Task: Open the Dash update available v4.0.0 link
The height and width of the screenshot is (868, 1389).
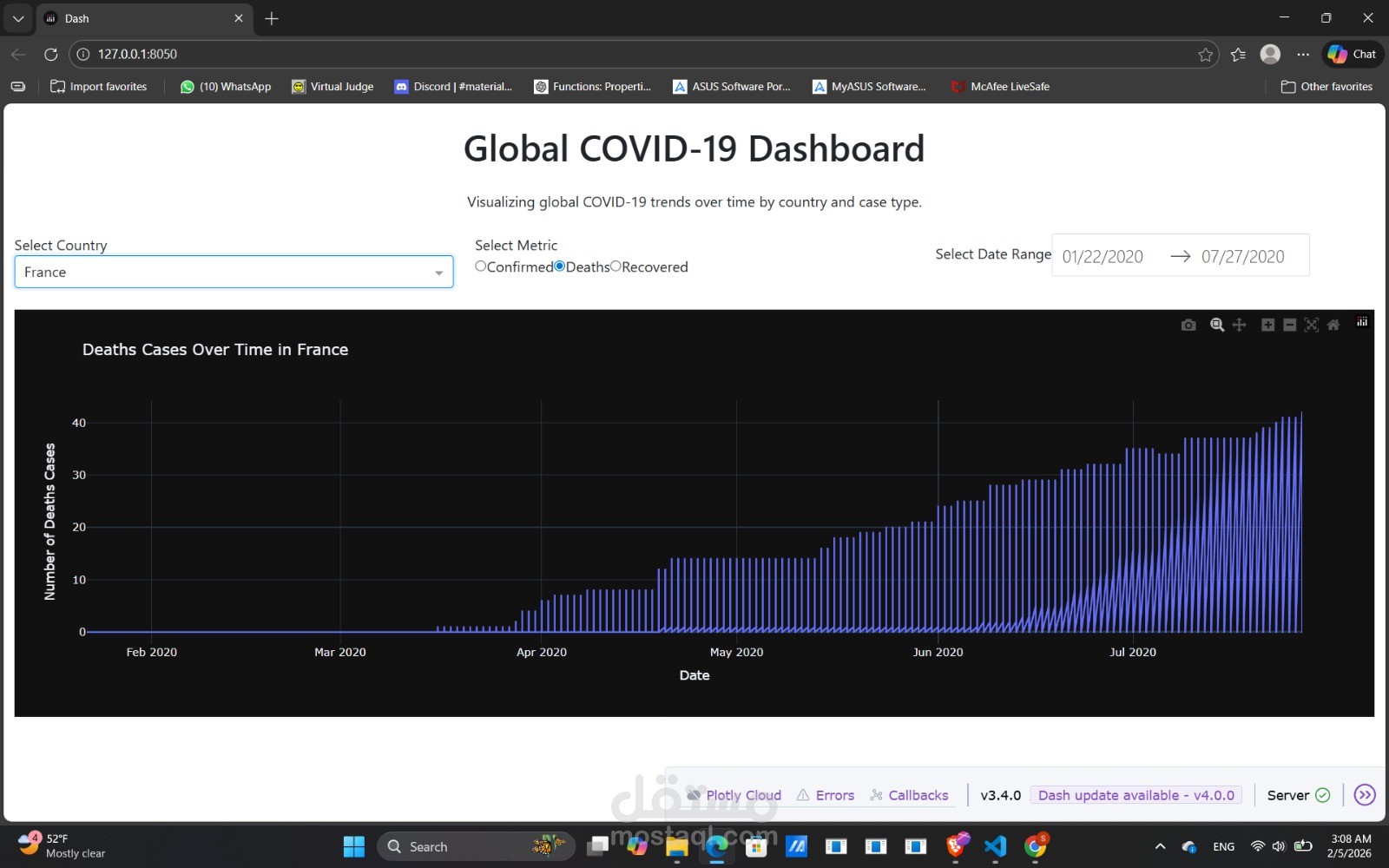Action: pos(1136,794)
